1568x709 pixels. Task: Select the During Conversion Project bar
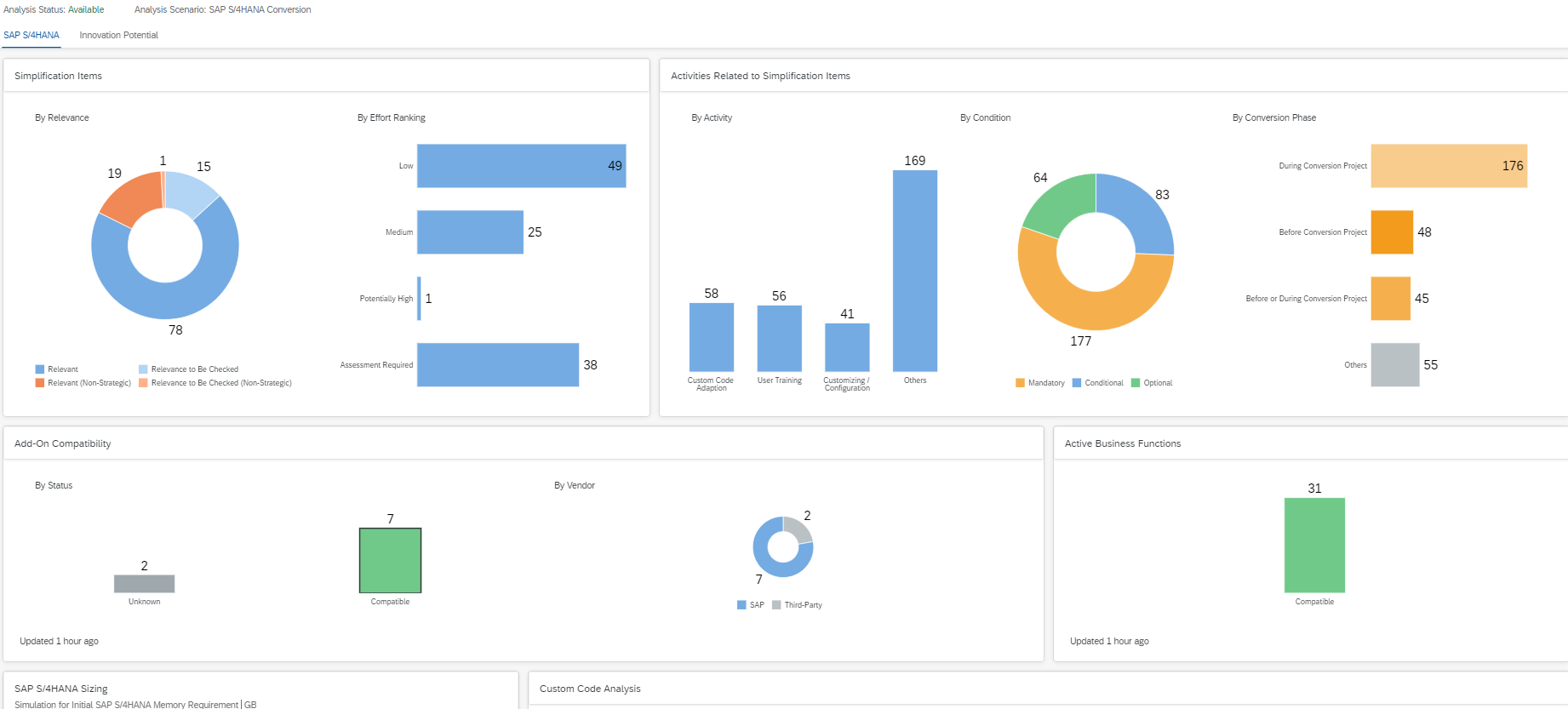1449,166
